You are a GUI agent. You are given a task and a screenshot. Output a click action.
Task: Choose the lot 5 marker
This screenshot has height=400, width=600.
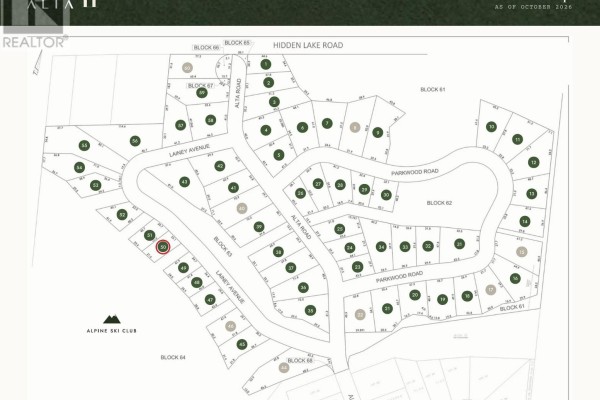pyautogui.click(x=279, y=155)
